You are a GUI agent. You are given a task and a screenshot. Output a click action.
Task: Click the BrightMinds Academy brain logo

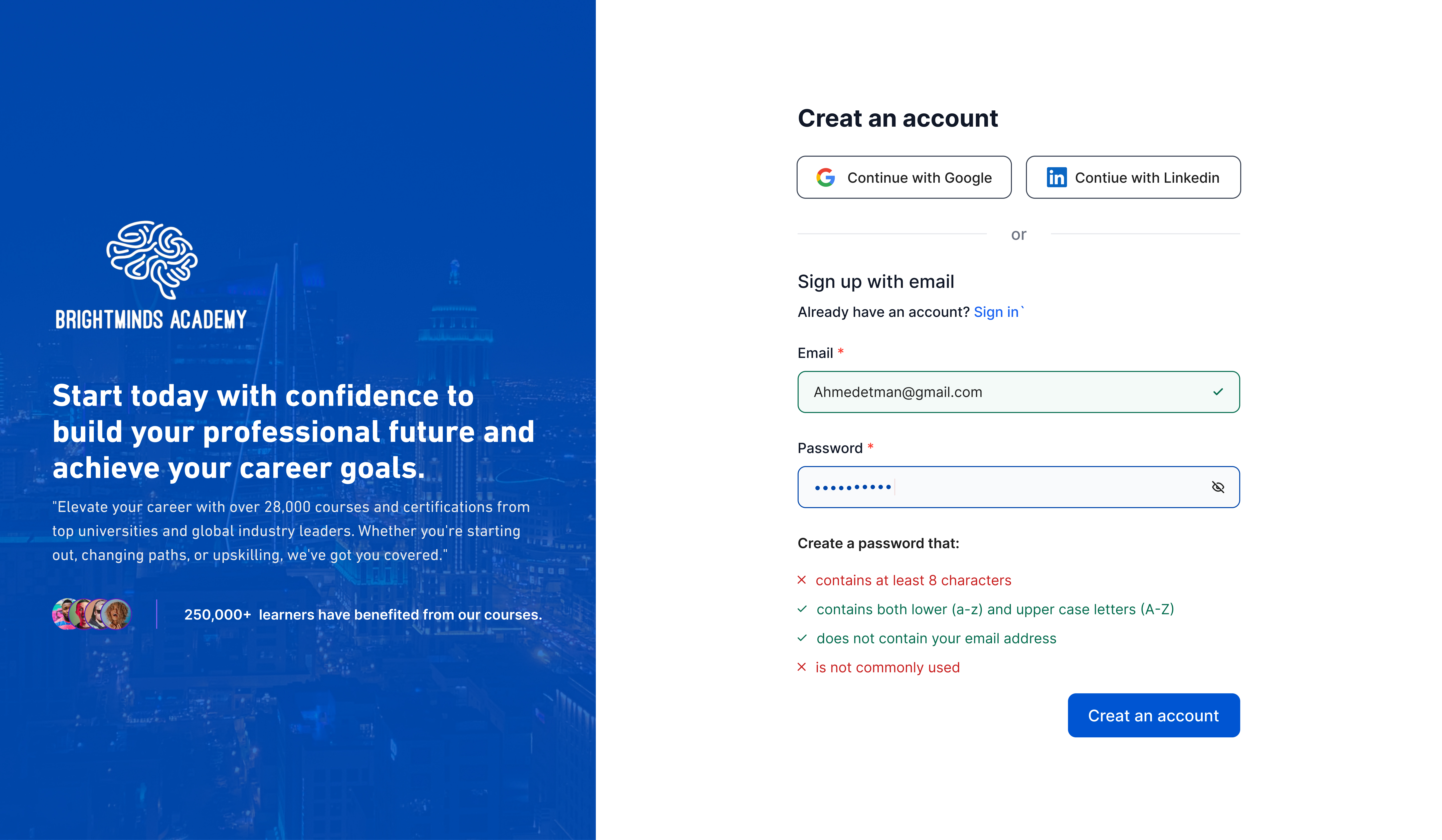pyautogui.click(x=152, y=259)
